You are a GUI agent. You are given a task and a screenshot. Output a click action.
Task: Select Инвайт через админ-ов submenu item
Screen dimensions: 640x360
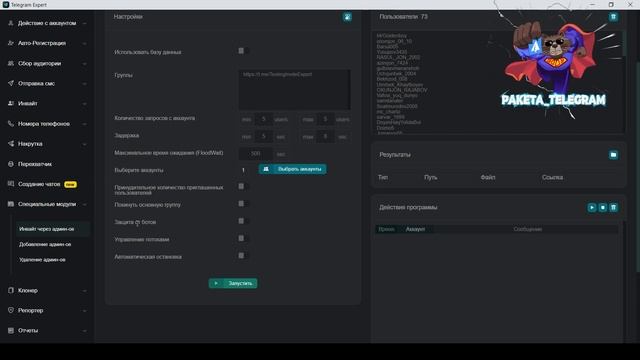pos(52,229)
